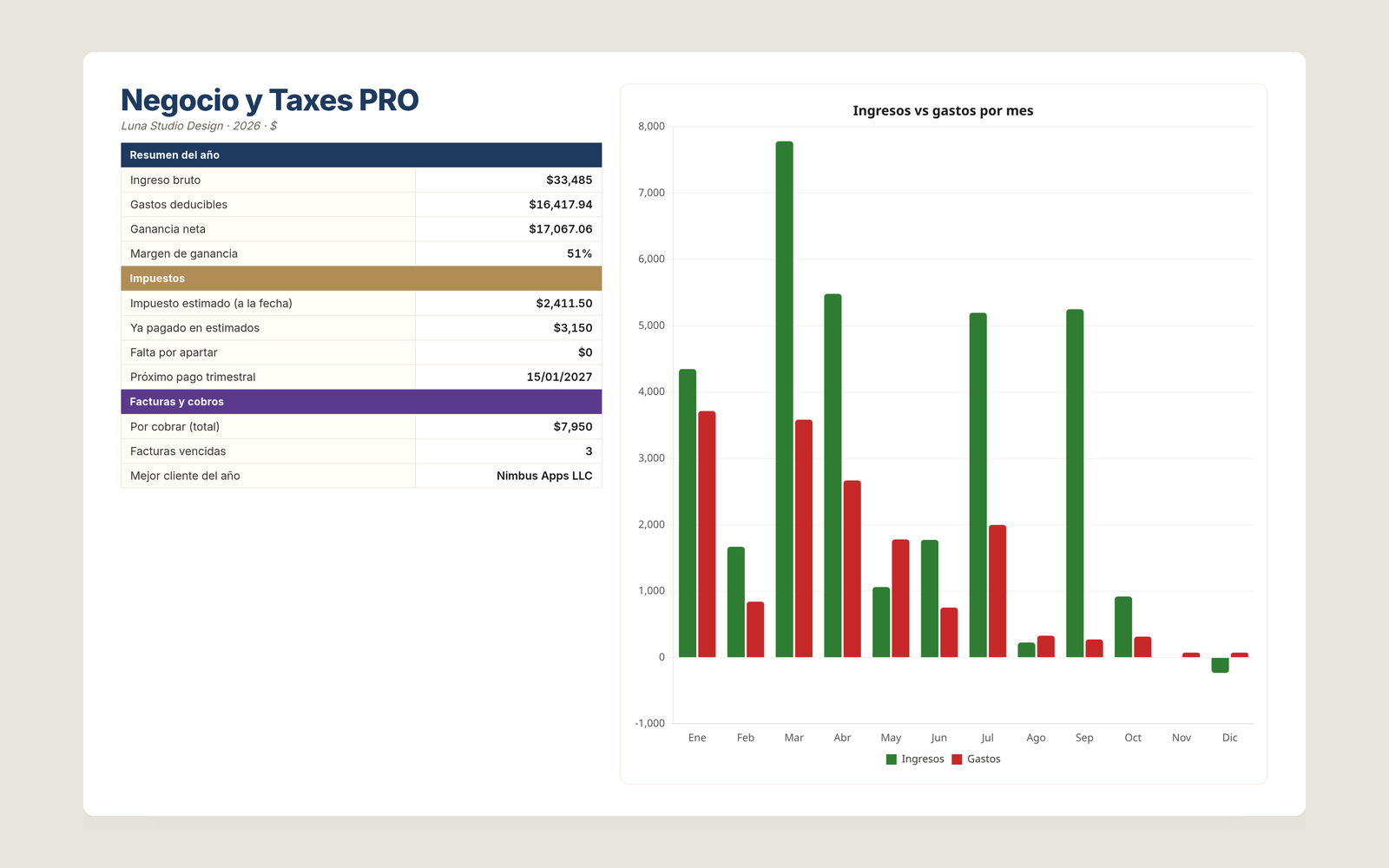The height and width of the screenshot is (868, 1389).
Task: Click the -1,000 y-axis label
Action: click(649, 723)
